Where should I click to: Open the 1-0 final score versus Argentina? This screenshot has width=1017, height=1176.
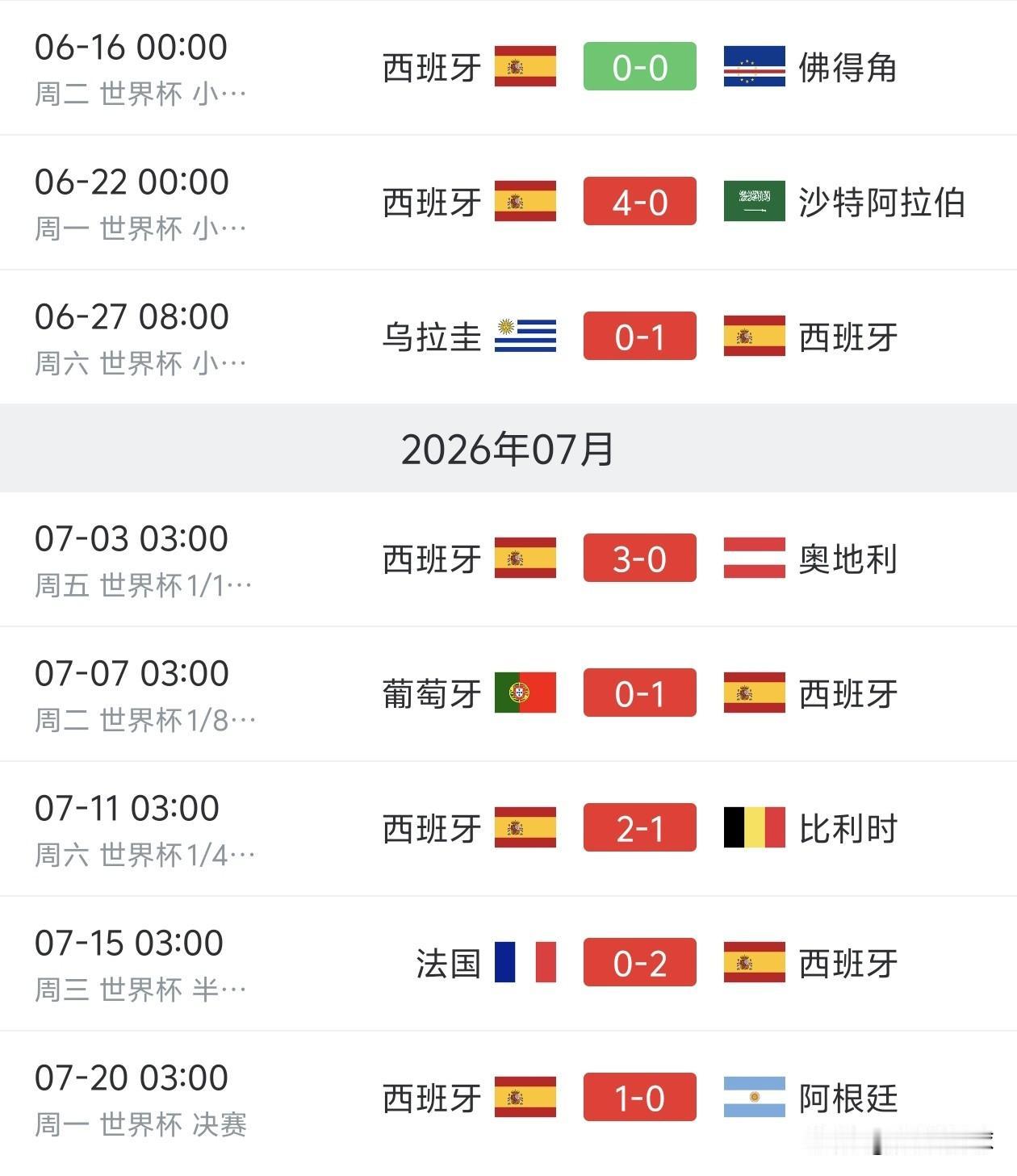coord(640,1098)
